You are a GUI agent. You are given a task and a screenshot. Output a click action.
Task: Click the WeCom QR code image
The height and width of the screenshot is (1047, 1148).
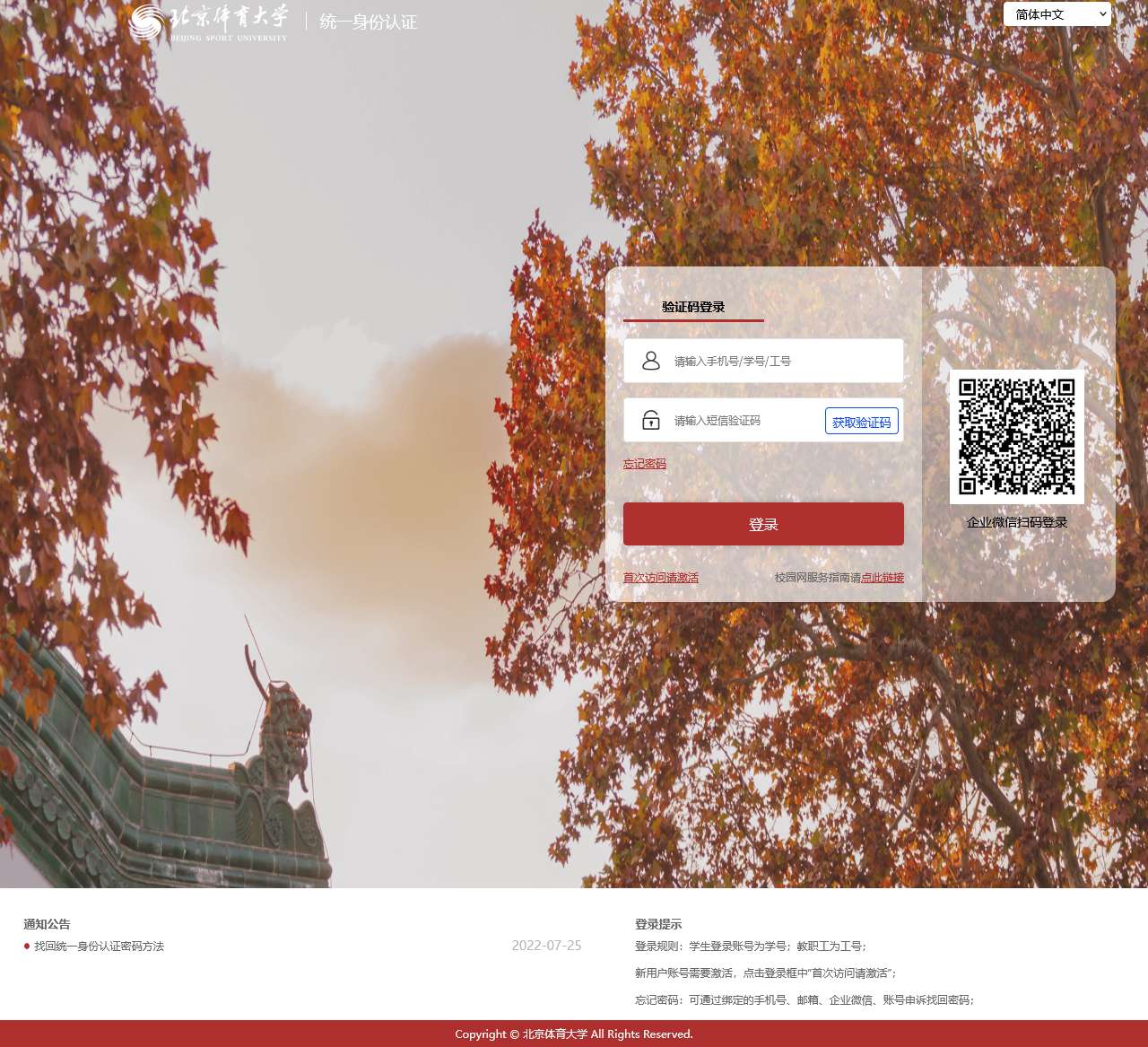point(1016,437)
